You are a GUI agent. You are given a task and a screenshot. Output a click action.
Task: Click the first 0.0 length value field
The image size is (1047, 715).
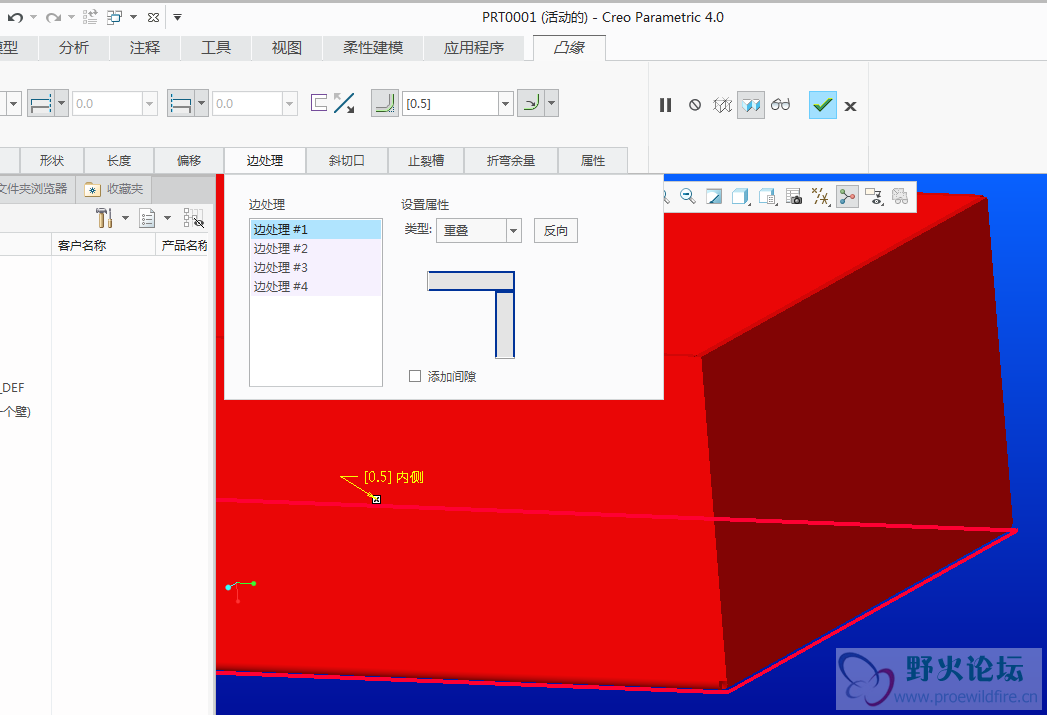pyautogui.click(x=108, y=103)
